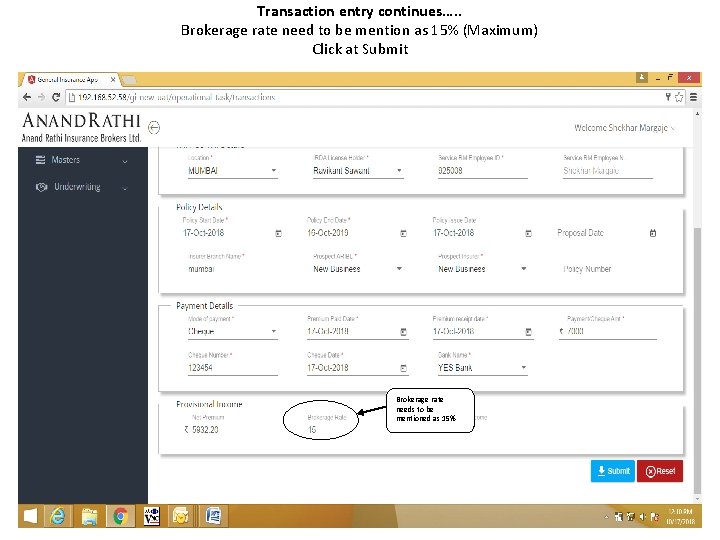Click the Chrome taskbar icon
720x540 pixels.
120,517
